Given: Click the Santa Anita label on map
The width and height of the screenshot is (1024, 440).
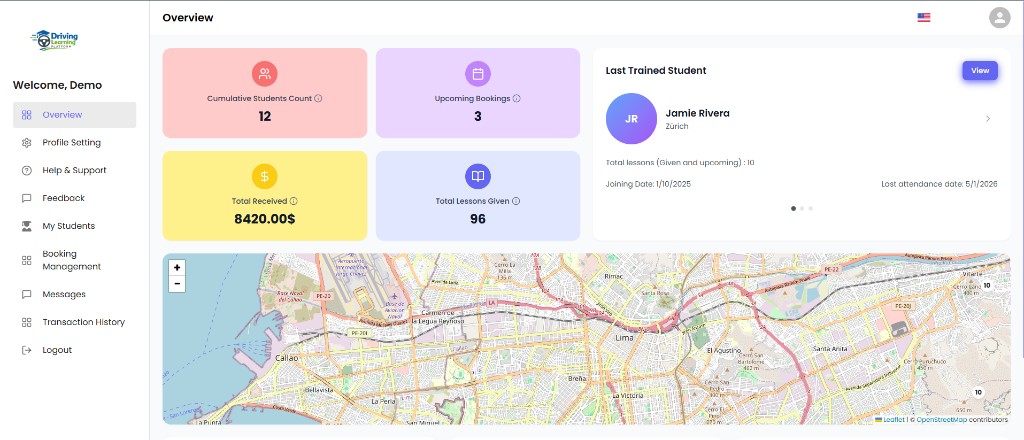Looking at the screenshot, I should click(x=829, y=349).
